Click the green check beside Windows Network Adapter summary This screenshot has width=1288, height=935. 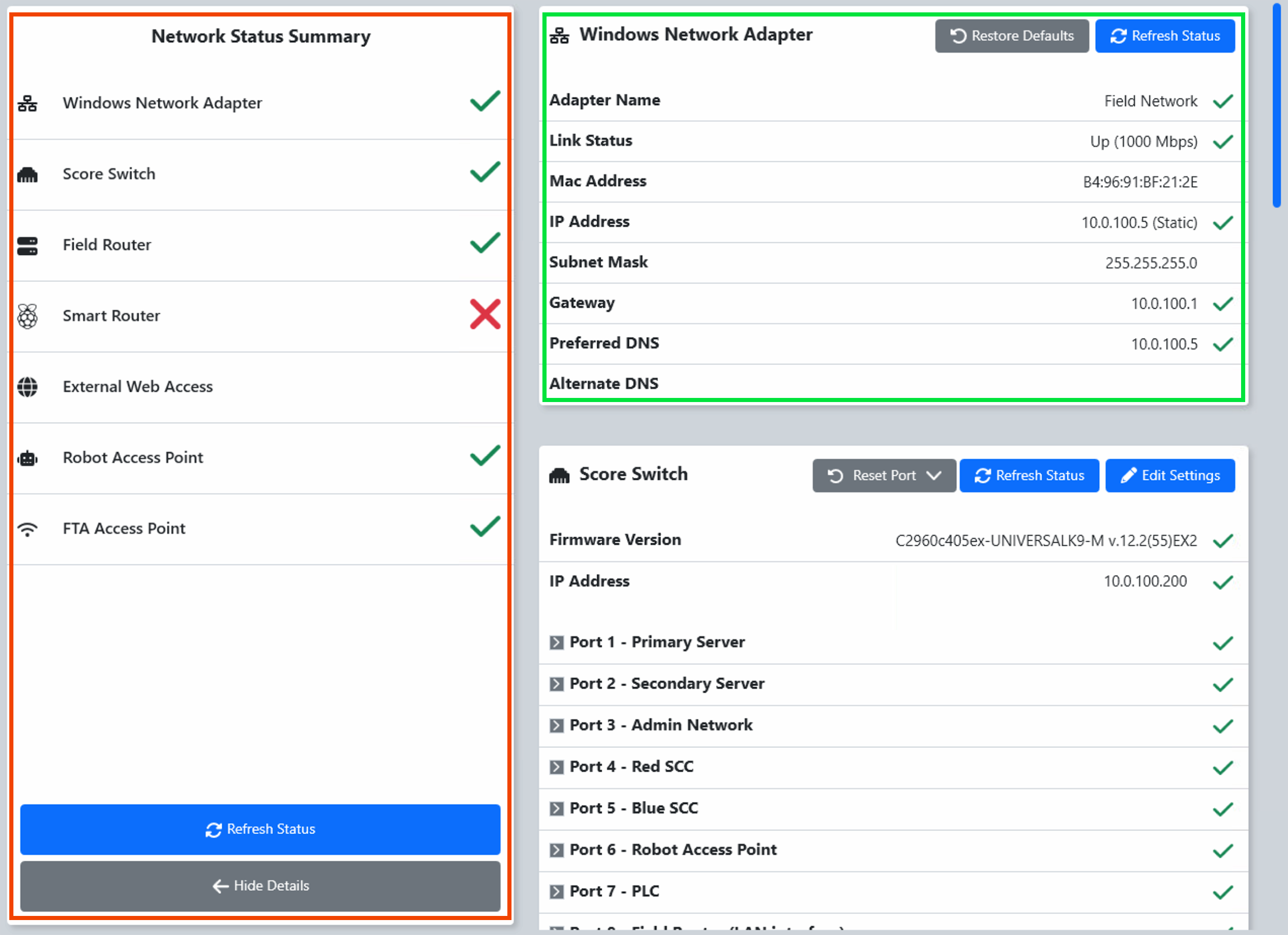click(485, 102)
